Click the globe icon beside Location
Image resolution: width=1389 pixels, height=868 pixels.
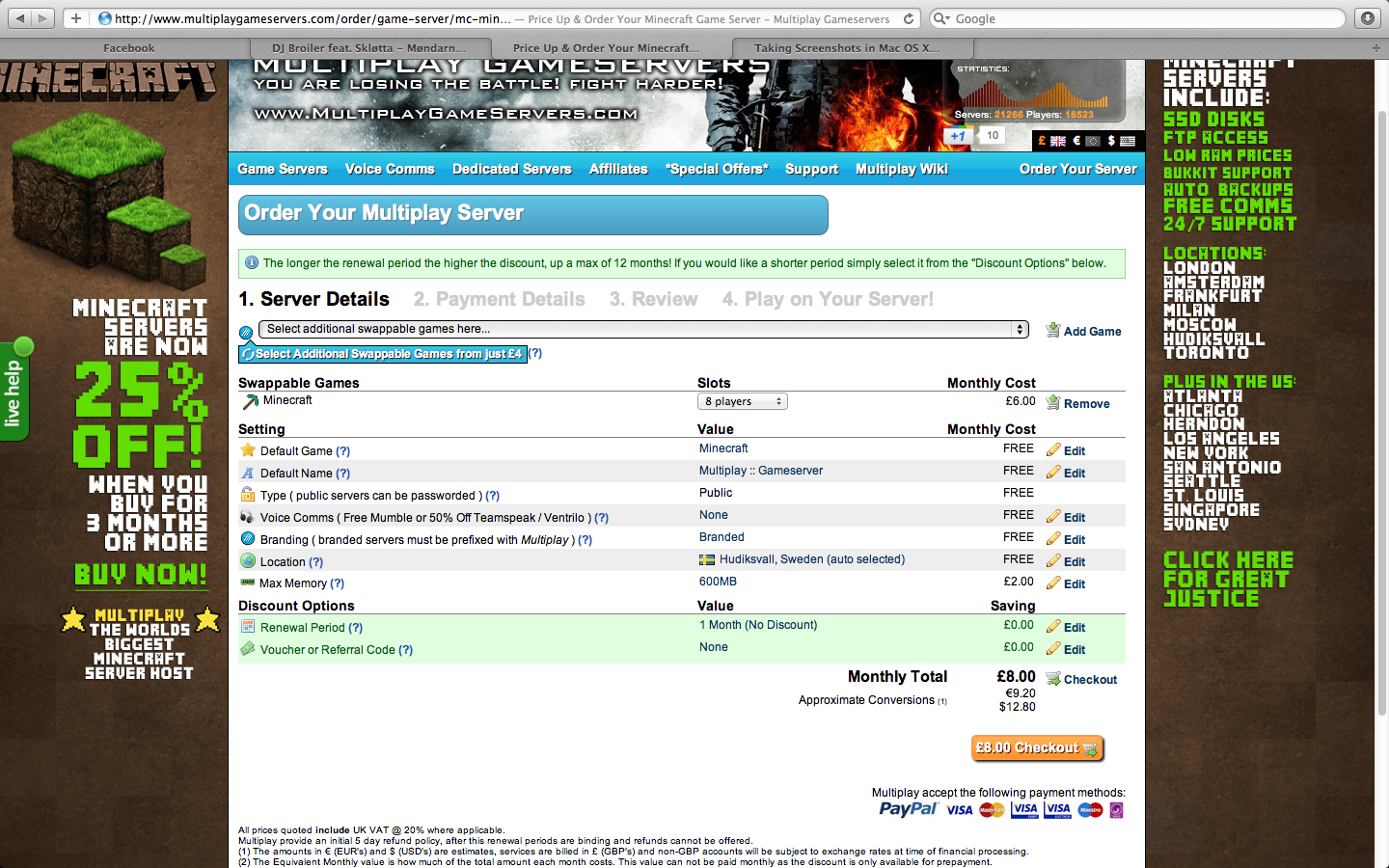tap(248, 560)
